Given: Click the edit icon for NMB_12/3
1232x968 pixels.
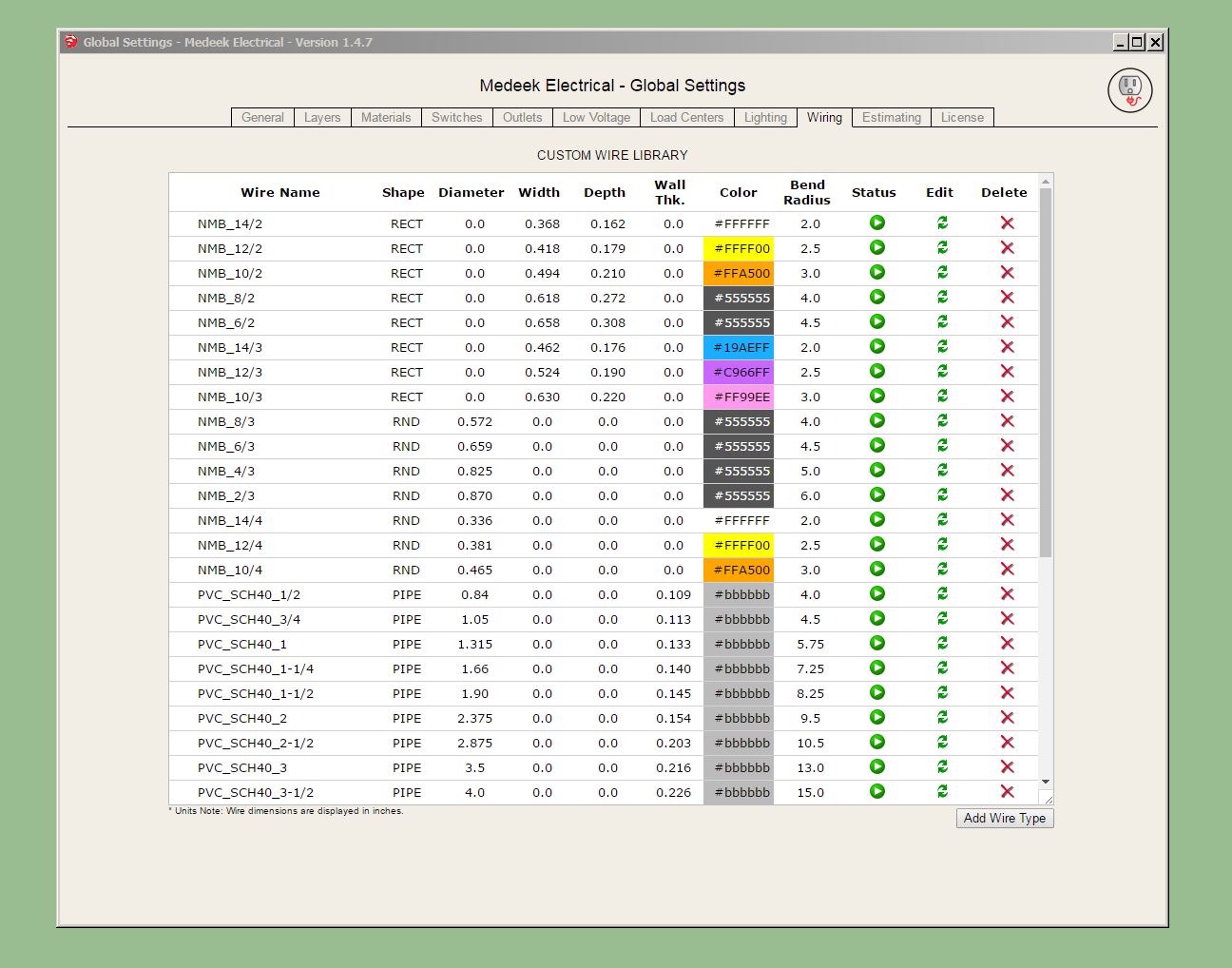Looking at the screenshot, I should click(942, 371).
